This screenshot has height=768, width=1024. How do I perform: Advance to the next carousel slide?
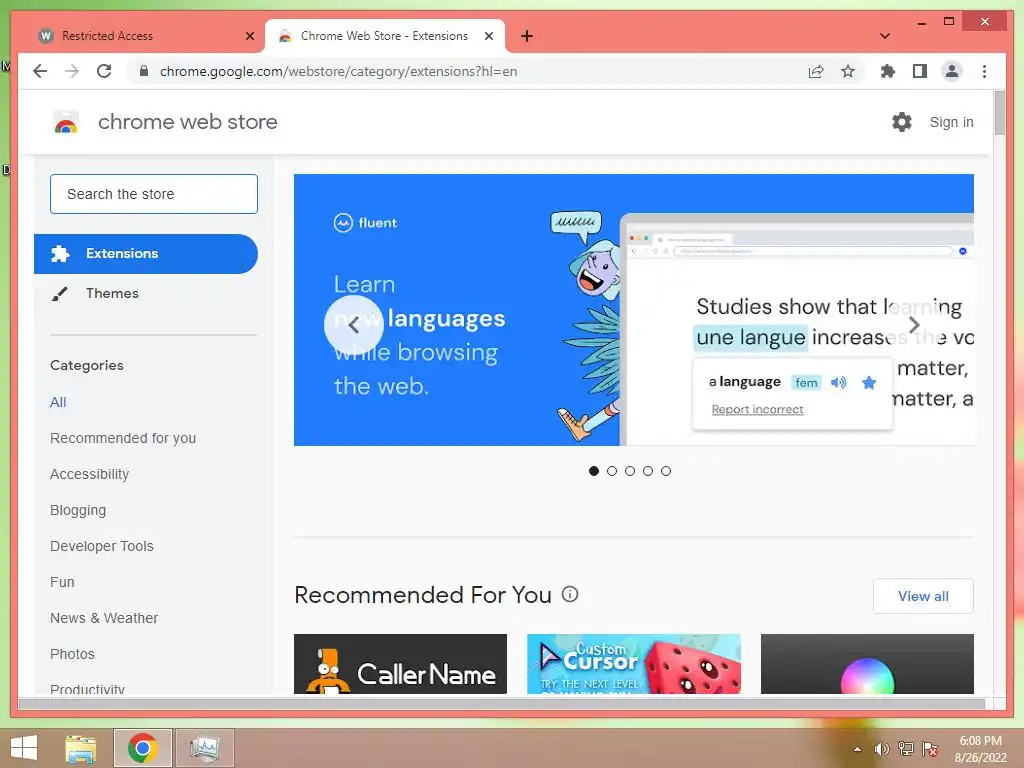pos(914,325)
